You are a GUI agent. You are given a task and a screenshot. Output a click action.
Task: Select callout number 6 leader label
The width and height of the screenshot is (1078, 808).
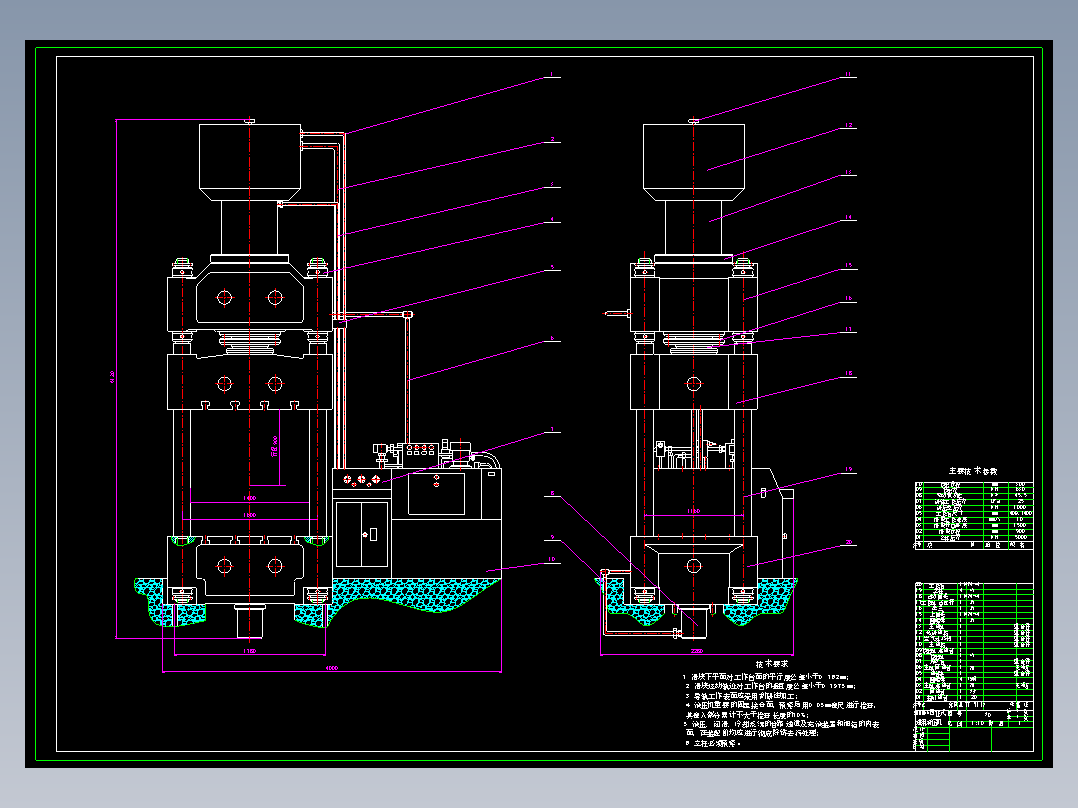pos(552,338)
